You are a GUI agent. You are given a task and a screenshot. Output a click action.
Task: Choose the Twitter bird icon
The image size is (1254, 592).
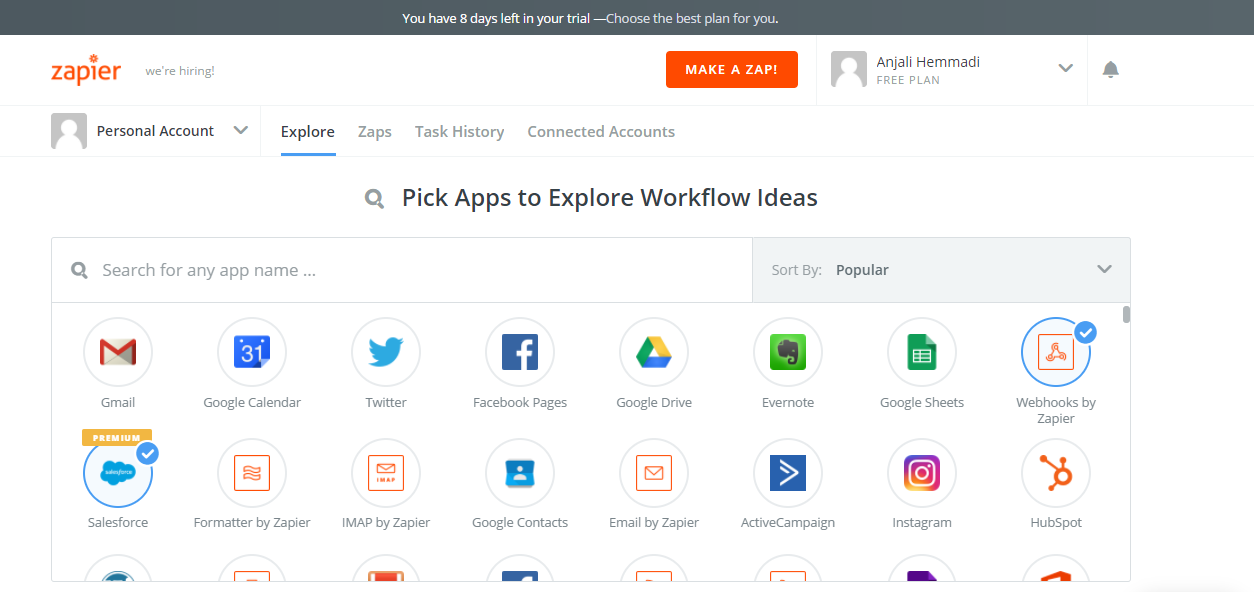[386, 352]
